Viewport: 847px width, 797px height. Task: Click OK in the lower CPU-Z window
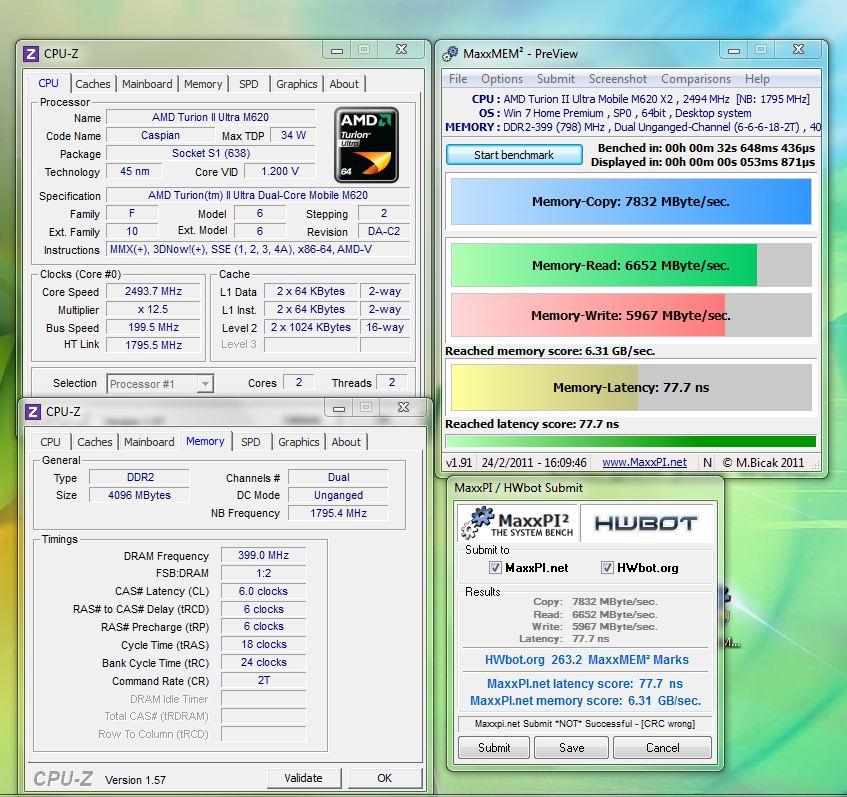tap(385, 778)
